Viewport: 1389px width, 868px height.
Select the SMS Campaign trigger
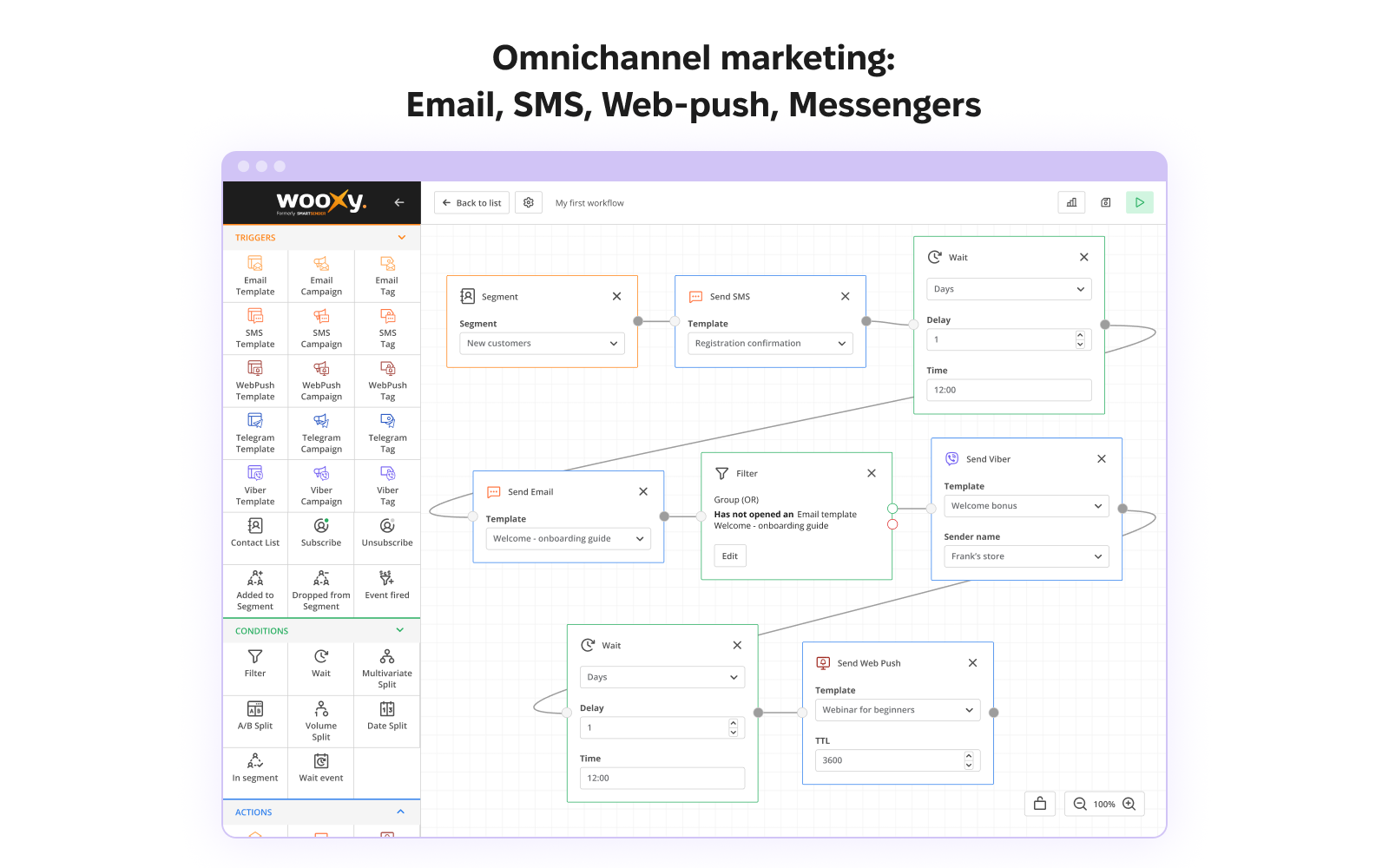(321, 328)
